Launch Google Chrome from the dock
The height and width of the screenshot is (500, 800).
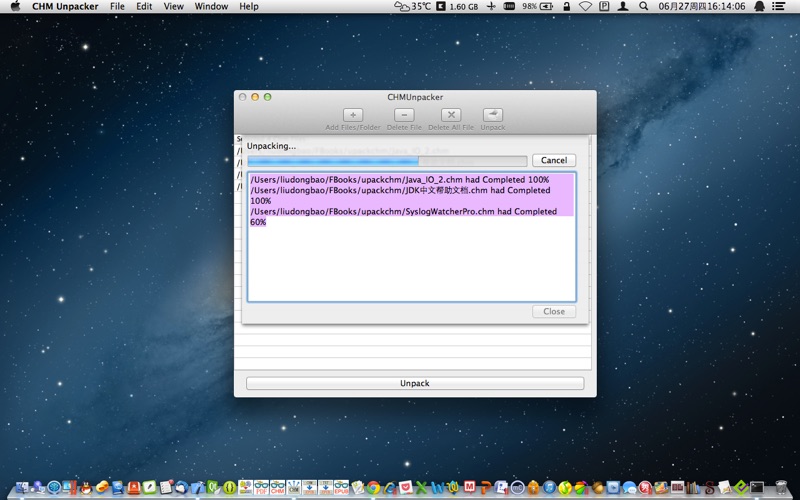point(373,488)
